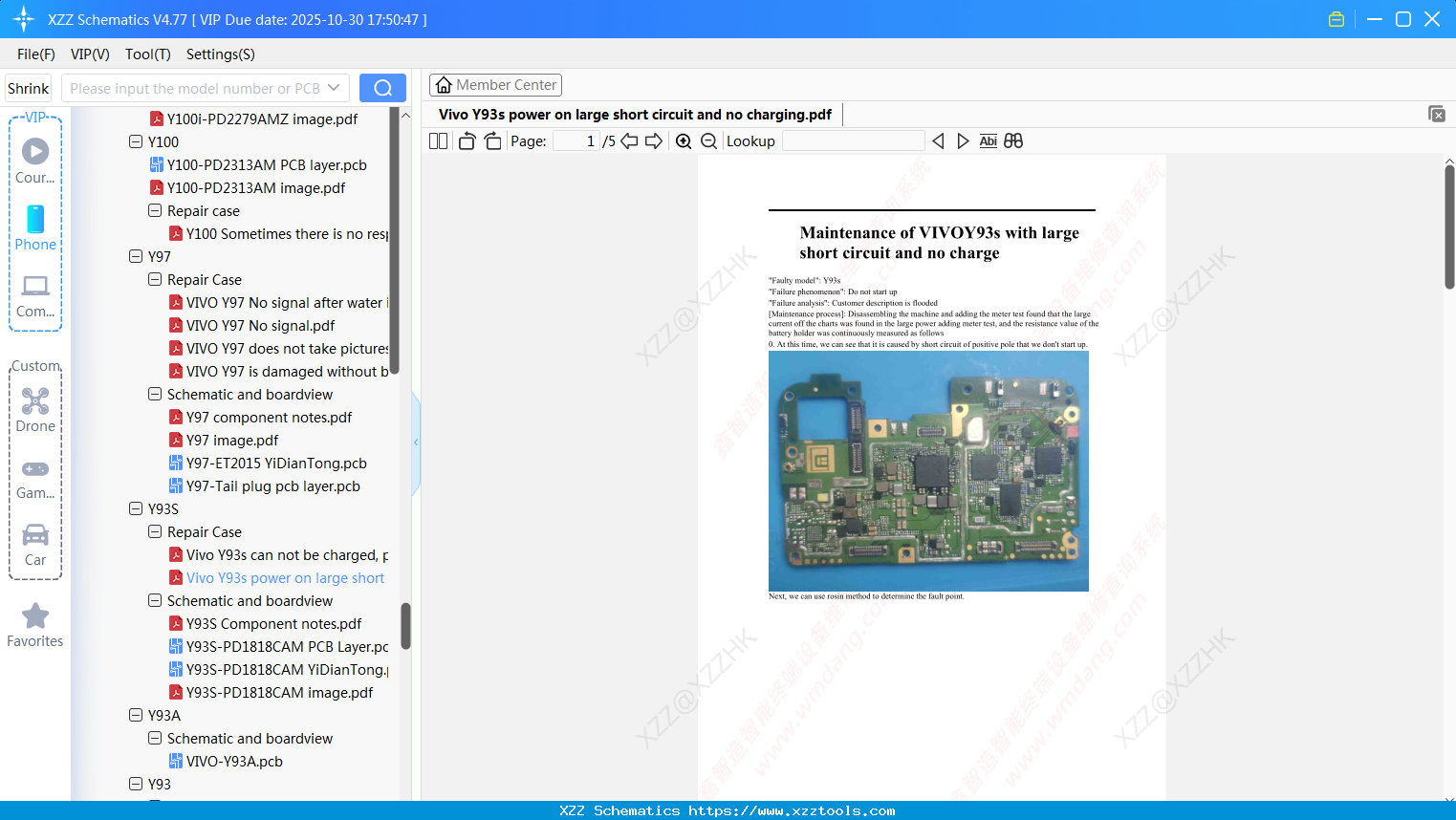Collapse the Y93S tree node
The image size is (1456, 820).
click(x=136, y=508)
